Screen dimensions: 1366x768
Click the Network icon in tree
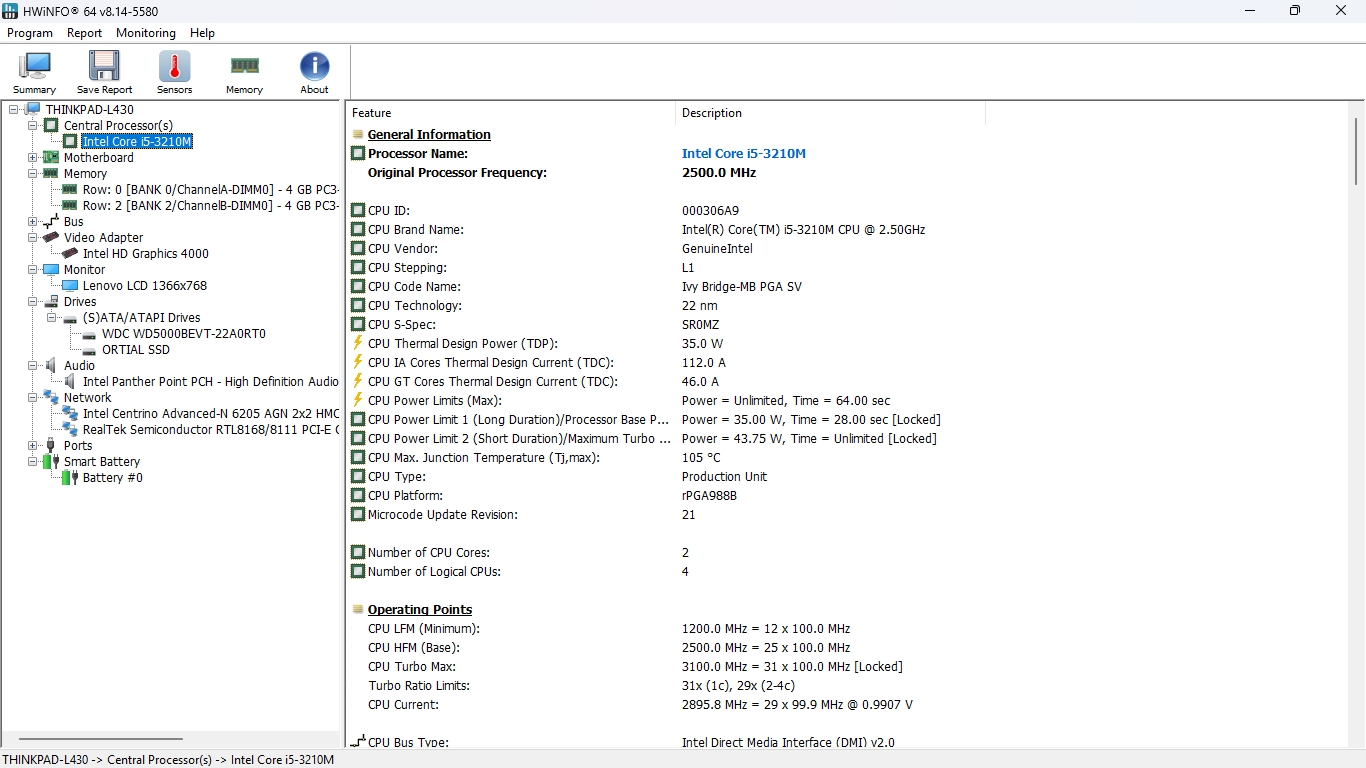pyautogui.click(x=51, y=398)
